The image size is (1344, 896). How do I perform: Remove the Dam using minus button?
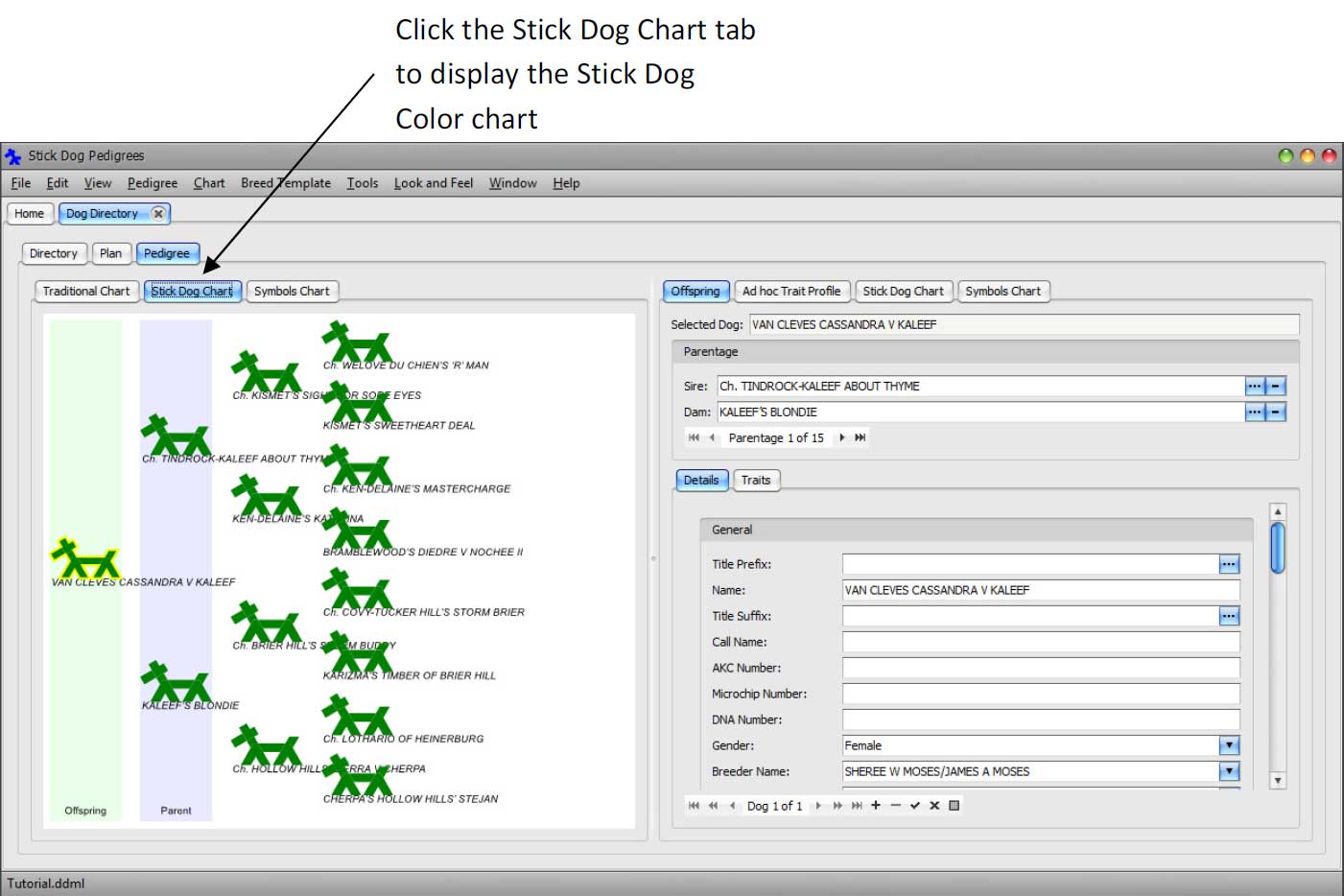[1276, 413]
